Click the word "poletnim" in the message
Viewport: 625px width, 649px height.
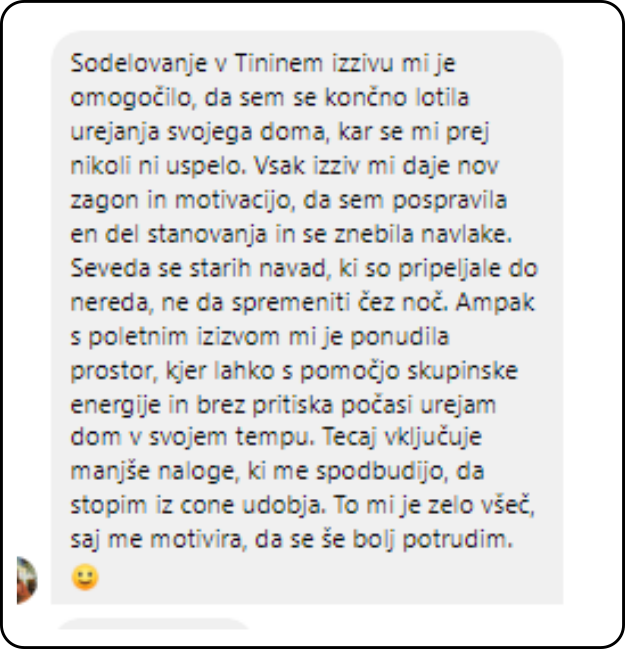(x=138, y=337)
